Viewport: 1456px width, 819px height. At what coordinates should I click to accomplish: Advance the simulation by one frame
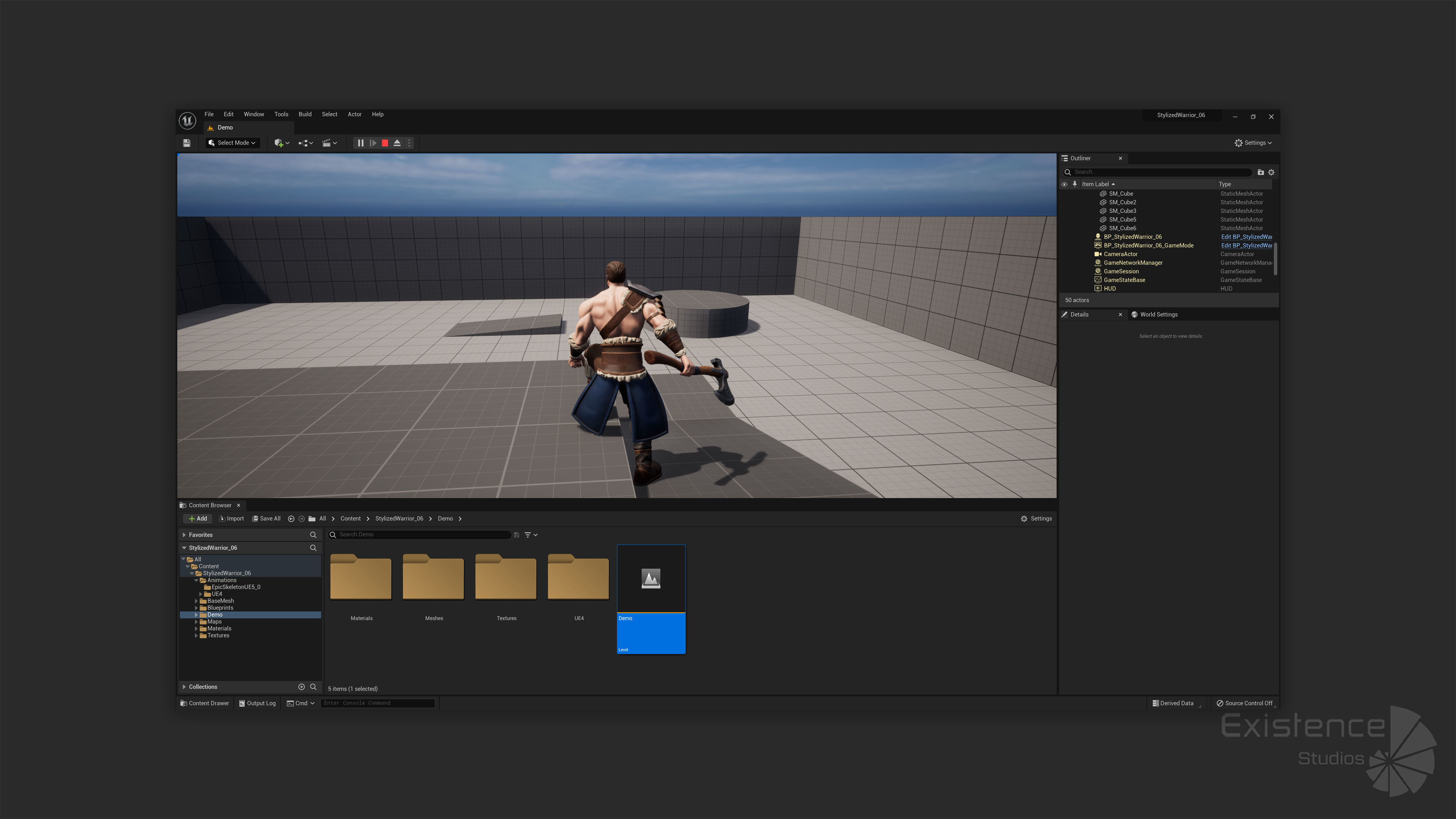373,143
